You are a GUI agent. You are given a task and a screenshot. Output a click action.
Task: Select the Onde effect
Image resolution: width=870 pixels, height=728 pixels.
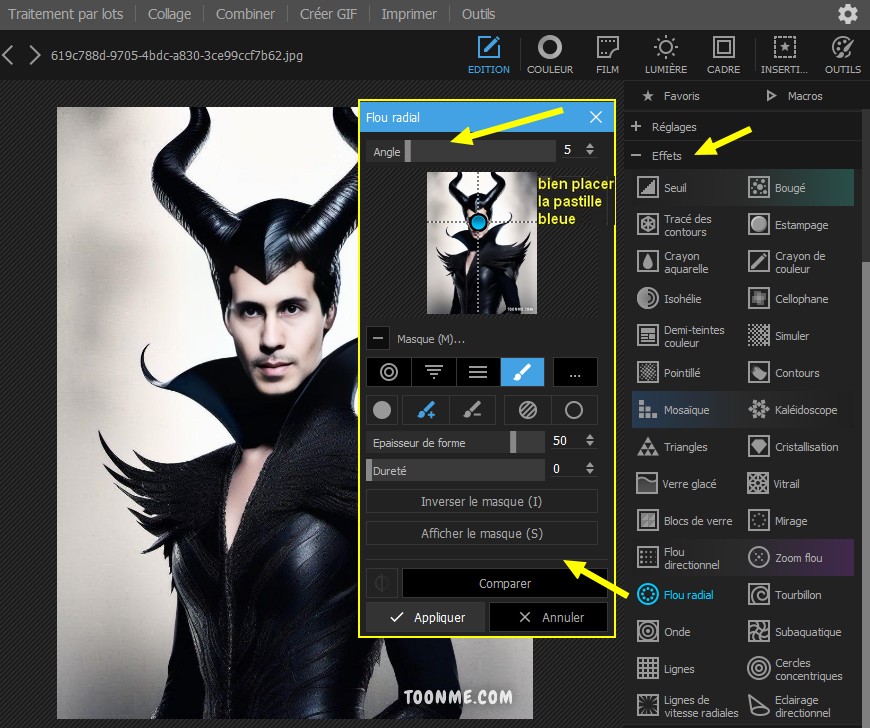tap(687, 631)
